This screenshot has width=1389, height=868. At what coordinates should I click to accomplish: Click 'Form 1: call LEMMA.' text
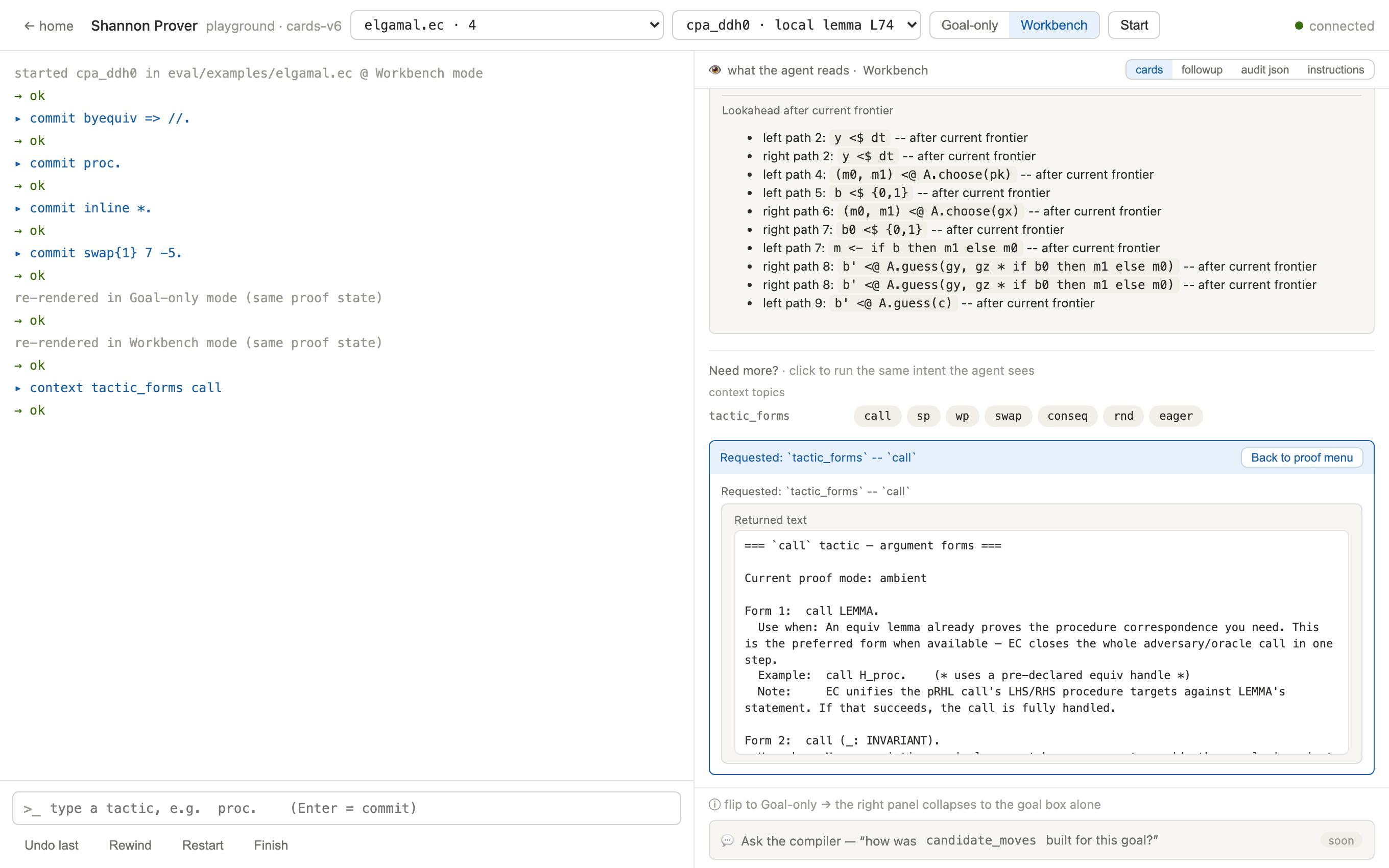click(x=811, y=611)
